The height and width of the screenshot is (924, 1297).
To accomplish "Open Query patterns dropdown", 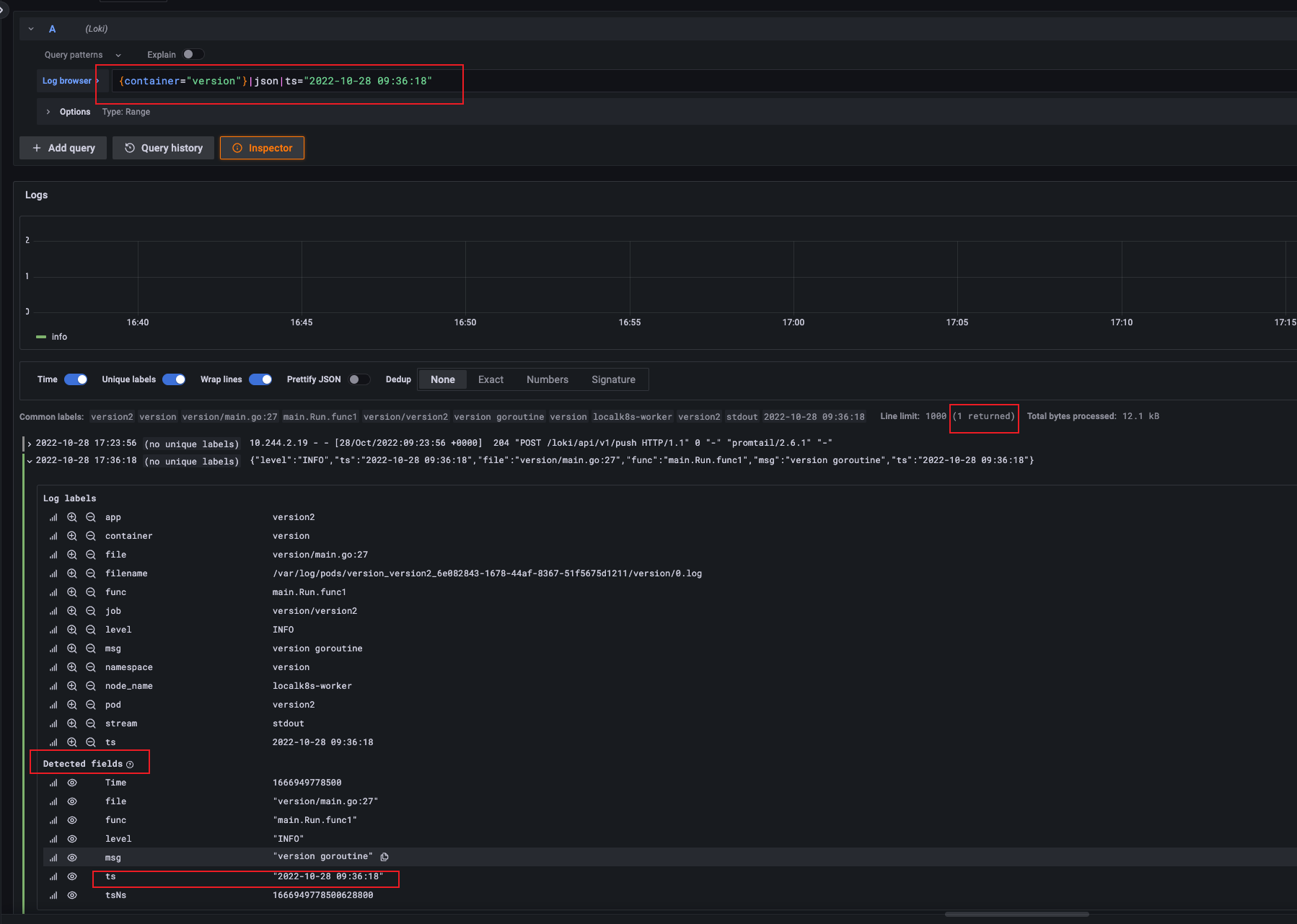I will tap(82, 55).
